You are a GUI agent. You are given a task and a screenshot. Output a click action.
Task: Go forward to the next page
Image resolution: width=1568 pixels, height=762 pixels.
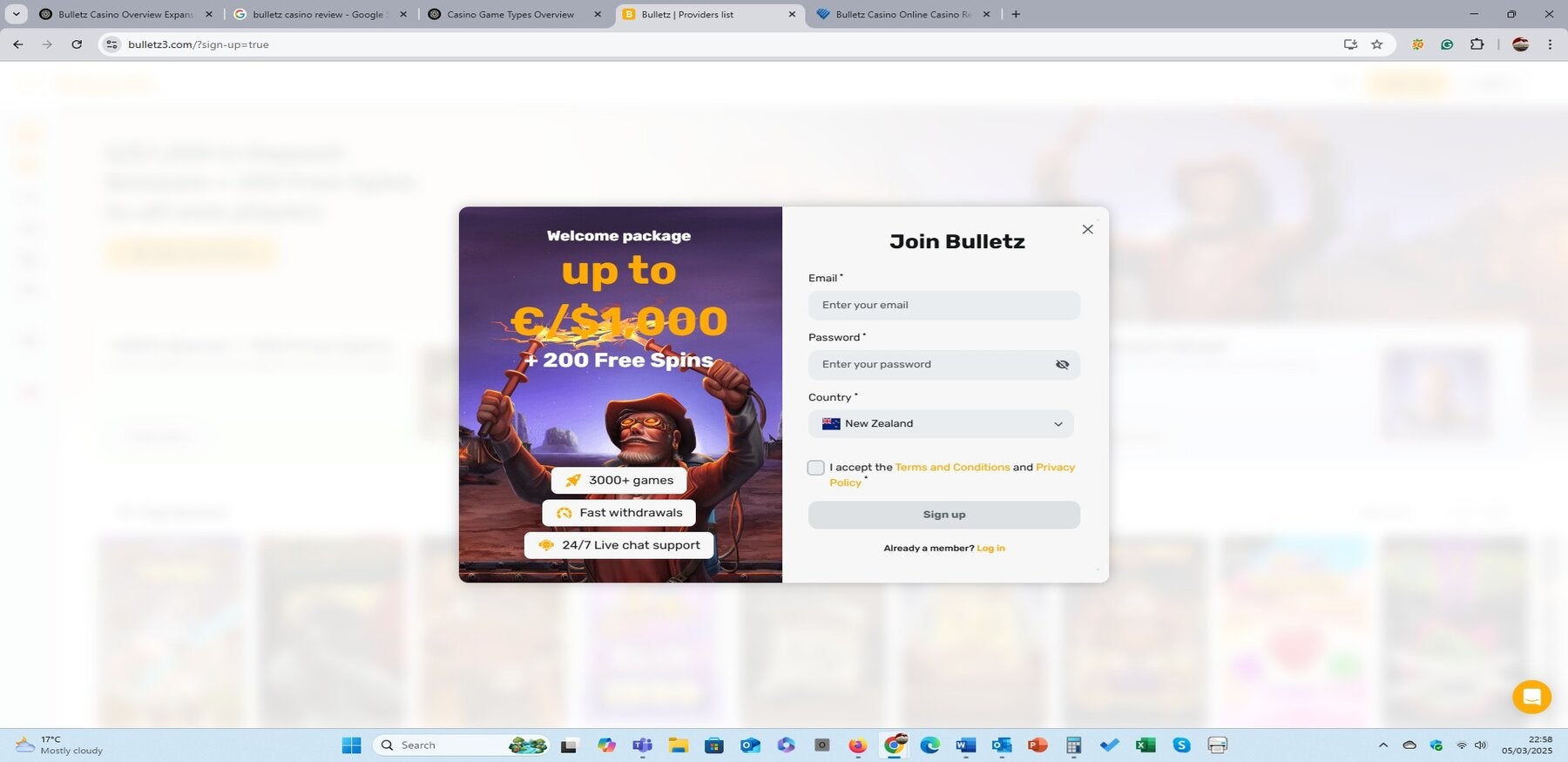tap(47, 44)
